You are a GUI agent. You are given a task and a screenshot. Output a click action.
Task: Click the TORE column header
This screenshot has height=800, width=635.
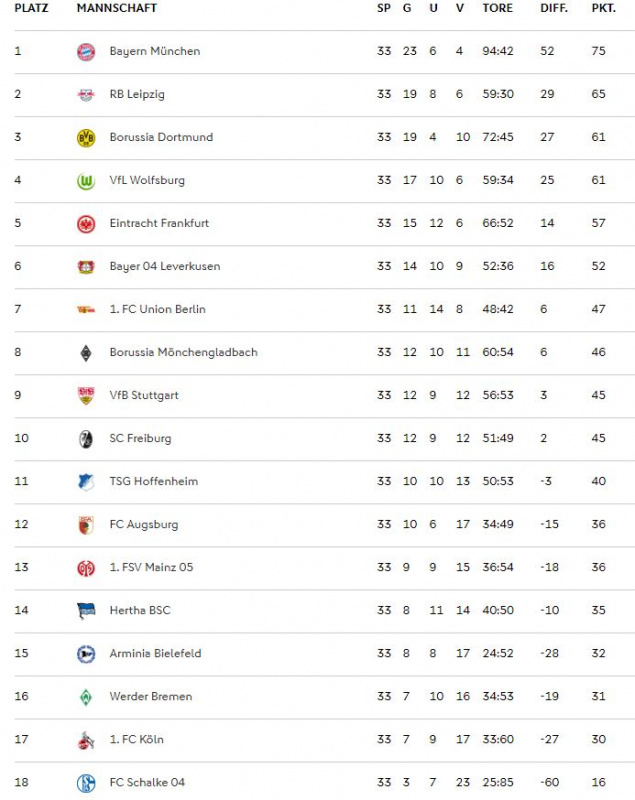(x=497, y=8)
